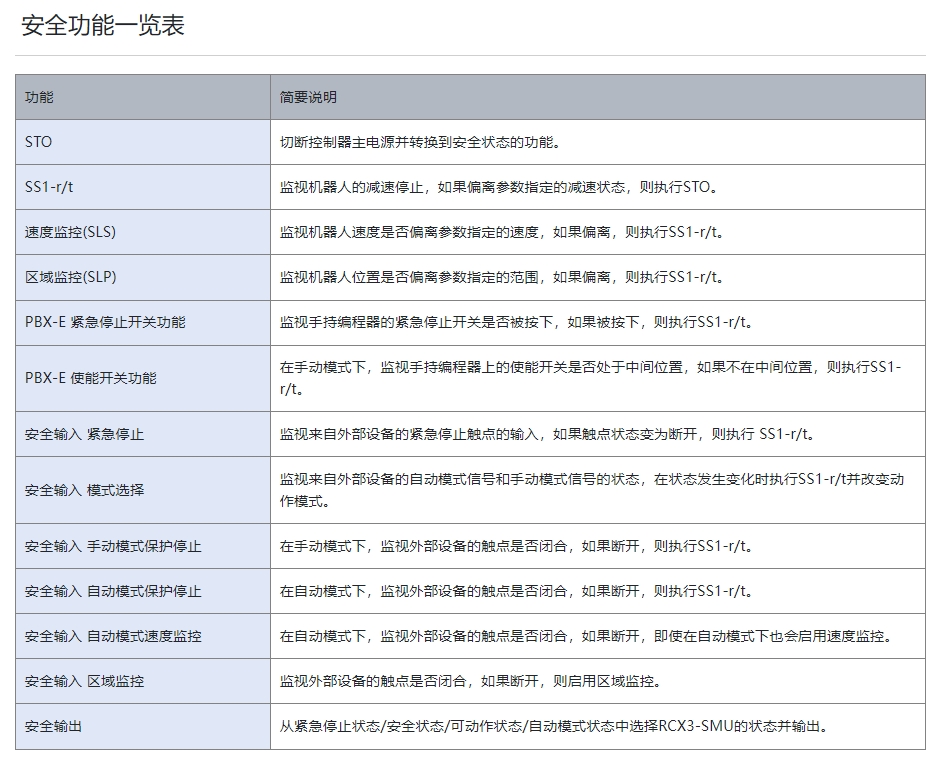Select the 安全输入 手动模式保护停止 cell

[143, 546]
